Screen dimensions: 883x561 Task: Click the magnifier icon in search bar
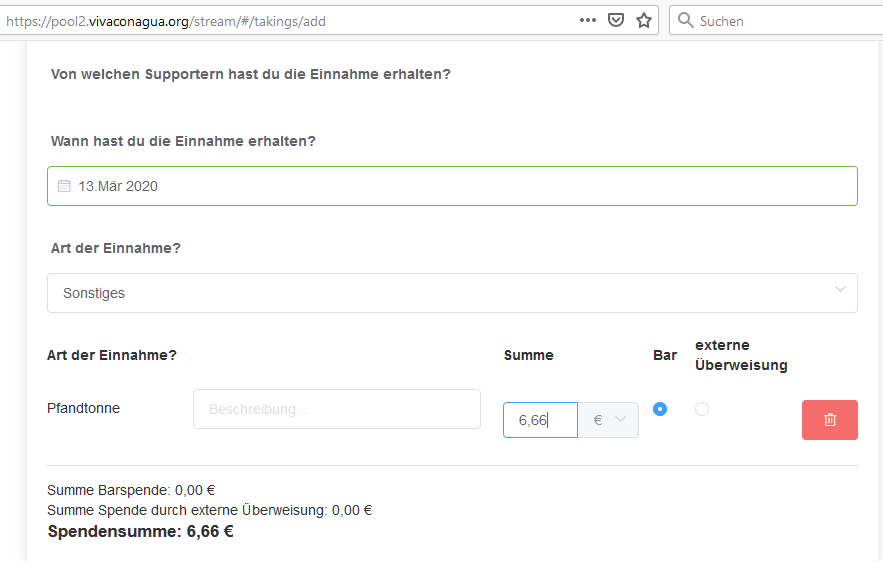[x=685, y=20]
